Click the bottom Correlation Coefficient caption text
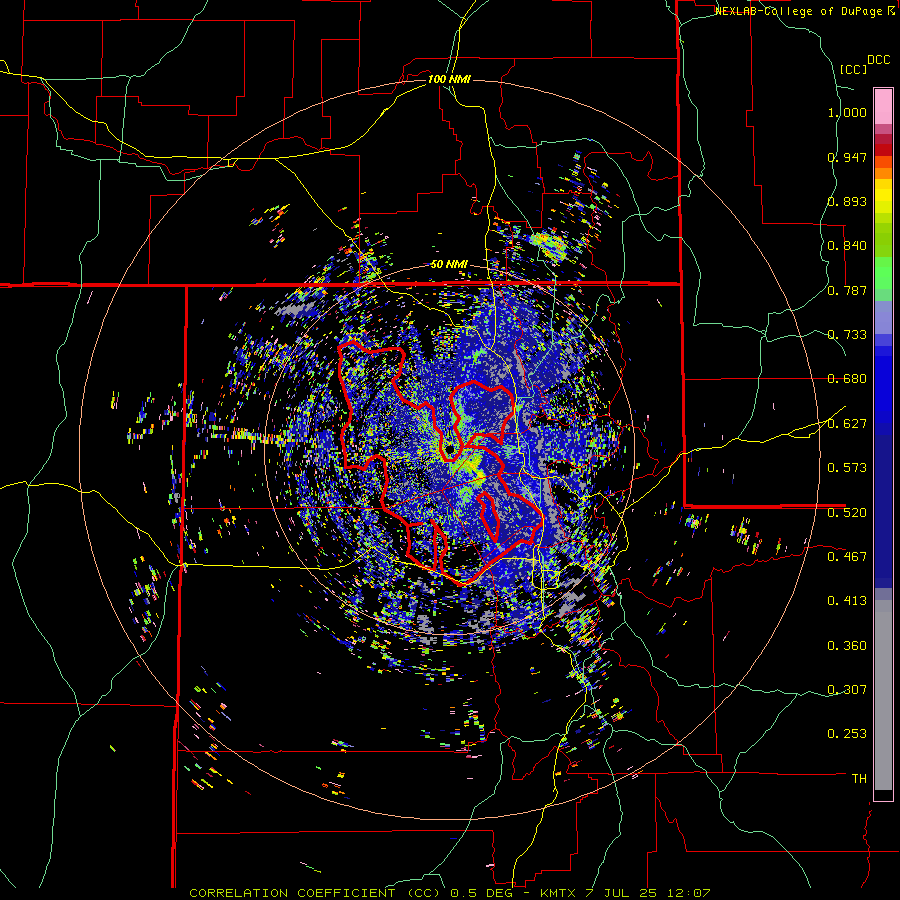The width and height of the screenshot is (900, 900). pos(450,893)
